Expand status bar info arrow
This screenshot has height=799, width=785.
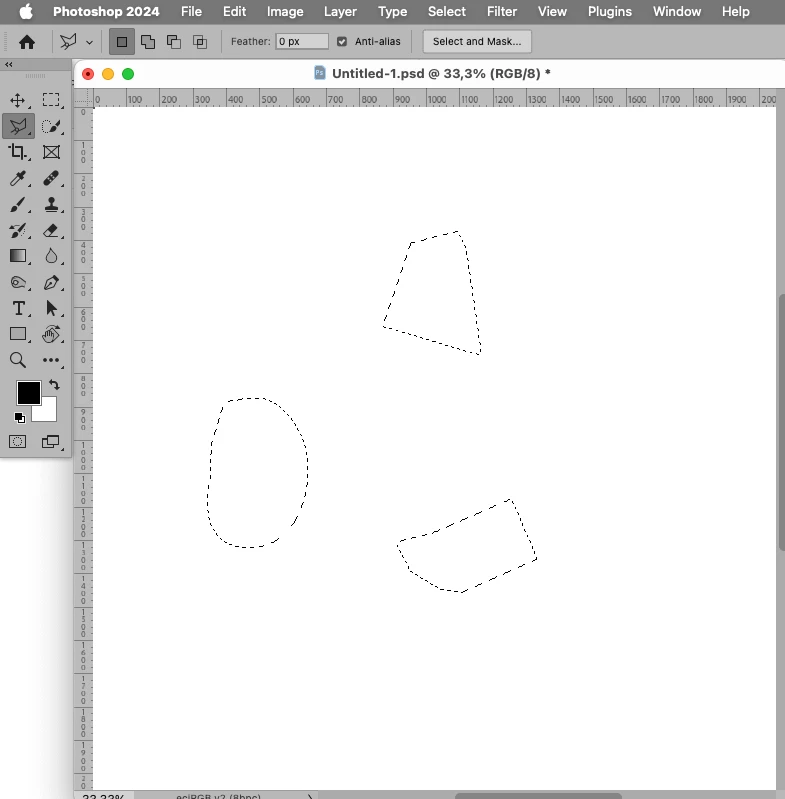coord(309,796)
